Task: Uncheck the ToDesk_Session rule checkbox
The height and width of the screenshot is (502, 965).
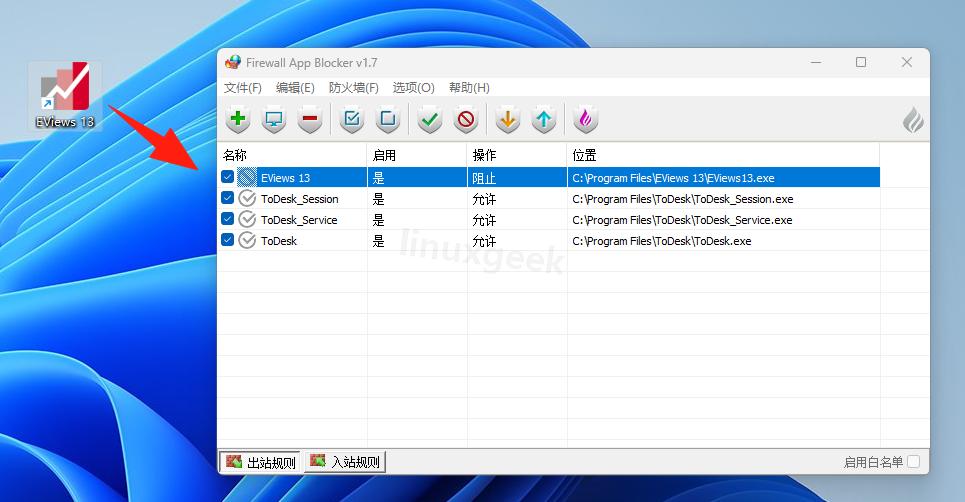Action: 227,198
